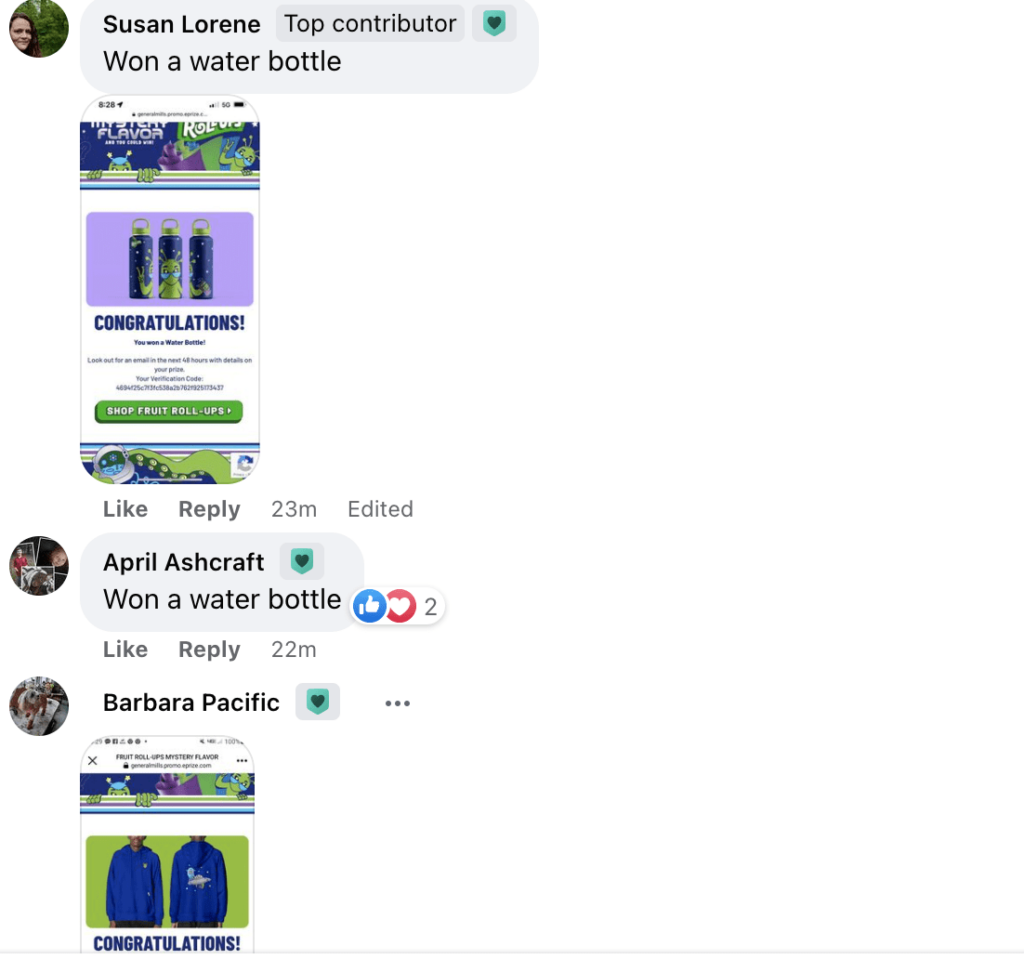Reply to April Ashcraft's comment
The image size is (1024, 959).
pyautogui.click(x=209, y=649)
